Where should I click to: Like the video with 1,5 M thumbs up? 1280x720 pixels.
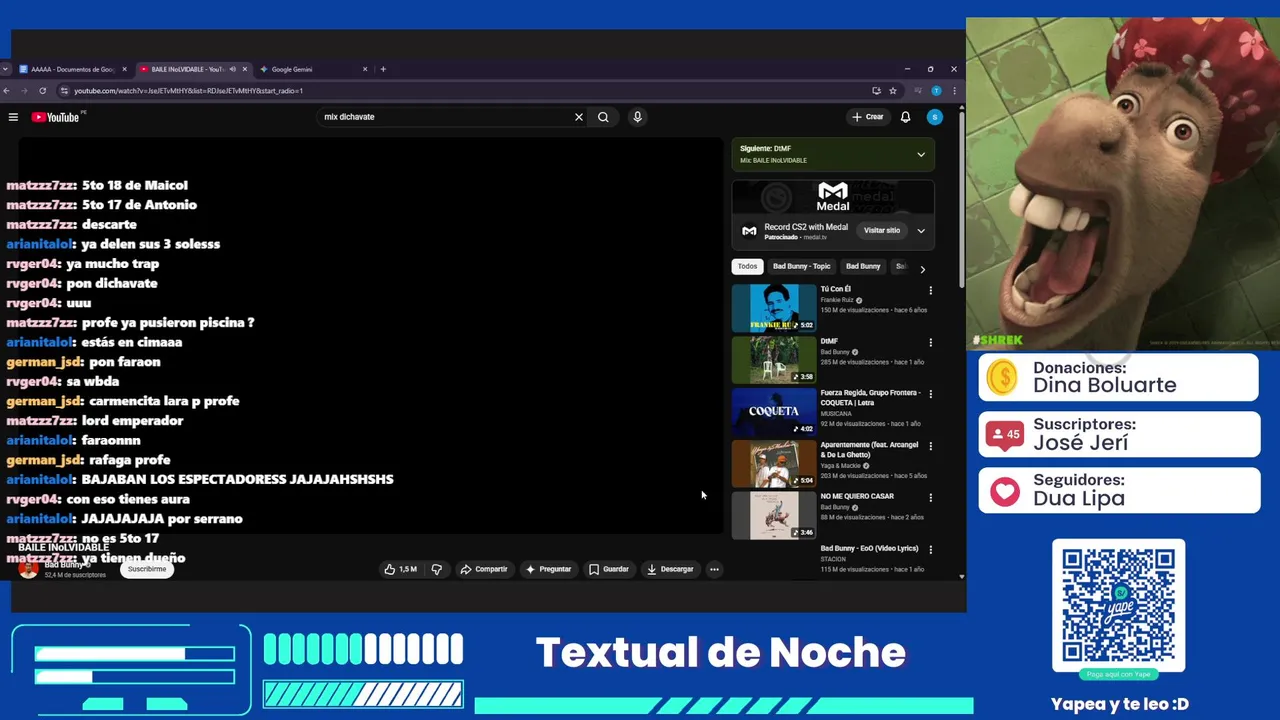(401, 569)
